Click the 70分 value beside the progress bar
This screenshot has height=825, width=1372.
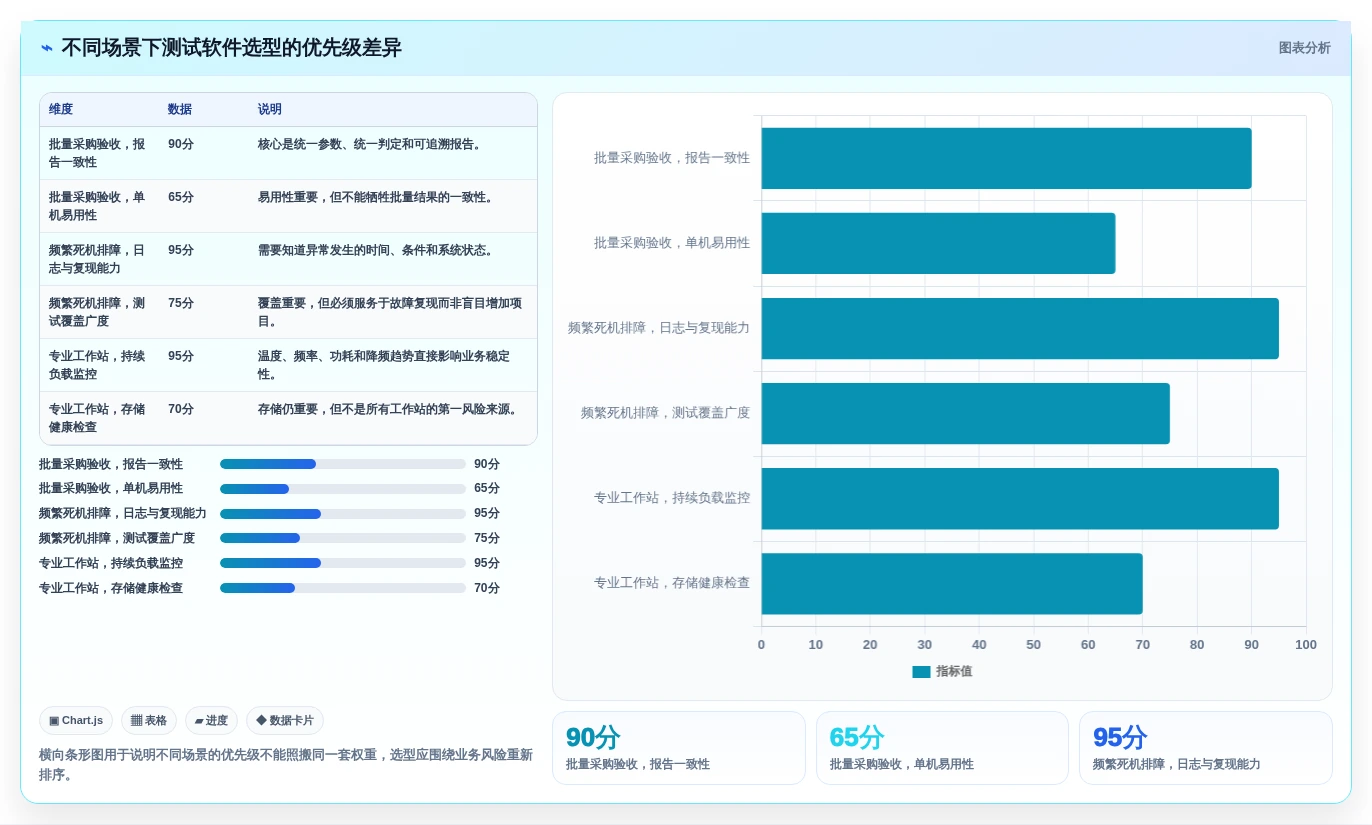point(487,588)
